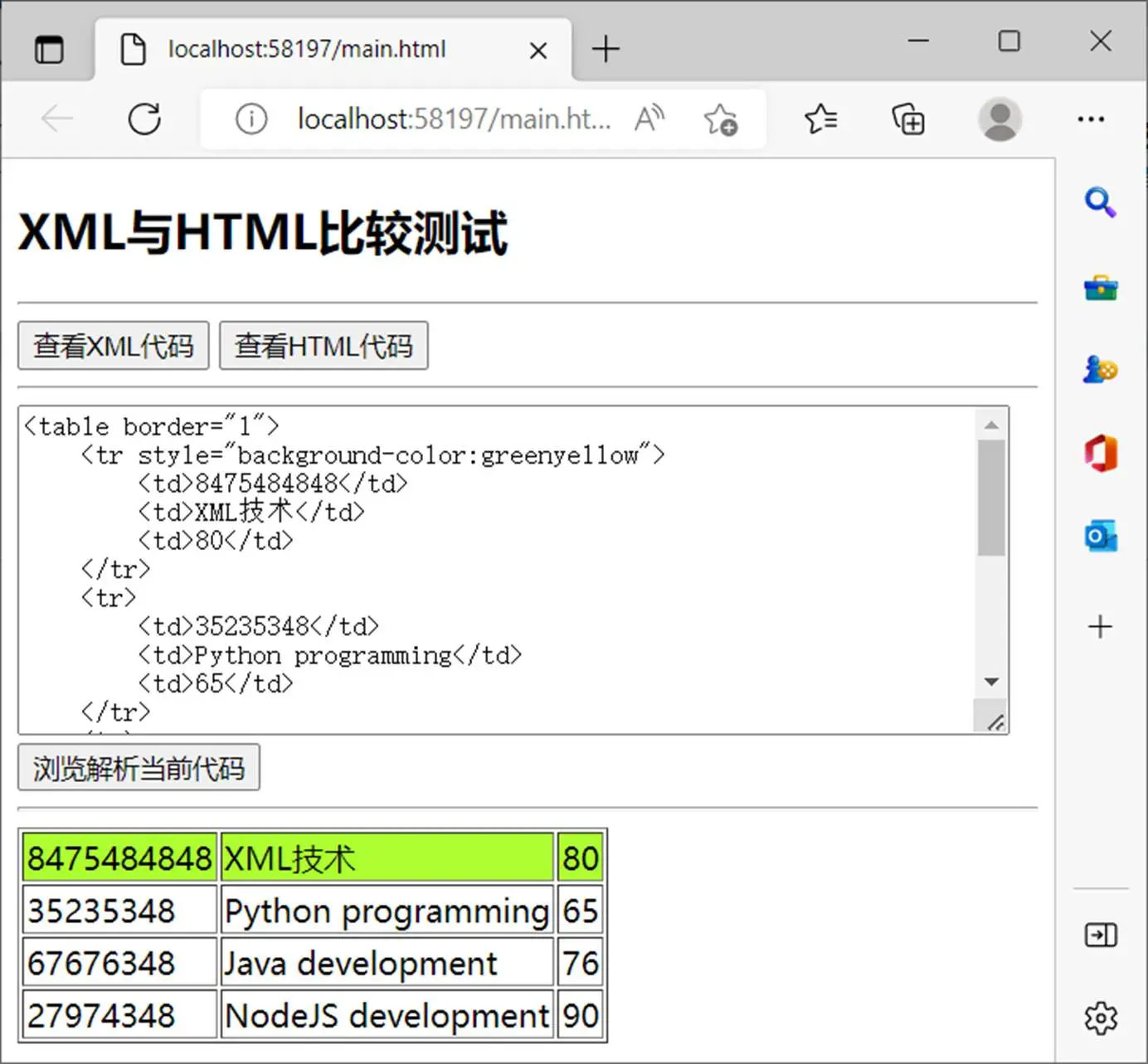Image resolution: width=1148 pixels, height=1064 pixels.
Task: Click the <td>35235348</td> code line
Action: pyautogui.click(x=258, y=626)
